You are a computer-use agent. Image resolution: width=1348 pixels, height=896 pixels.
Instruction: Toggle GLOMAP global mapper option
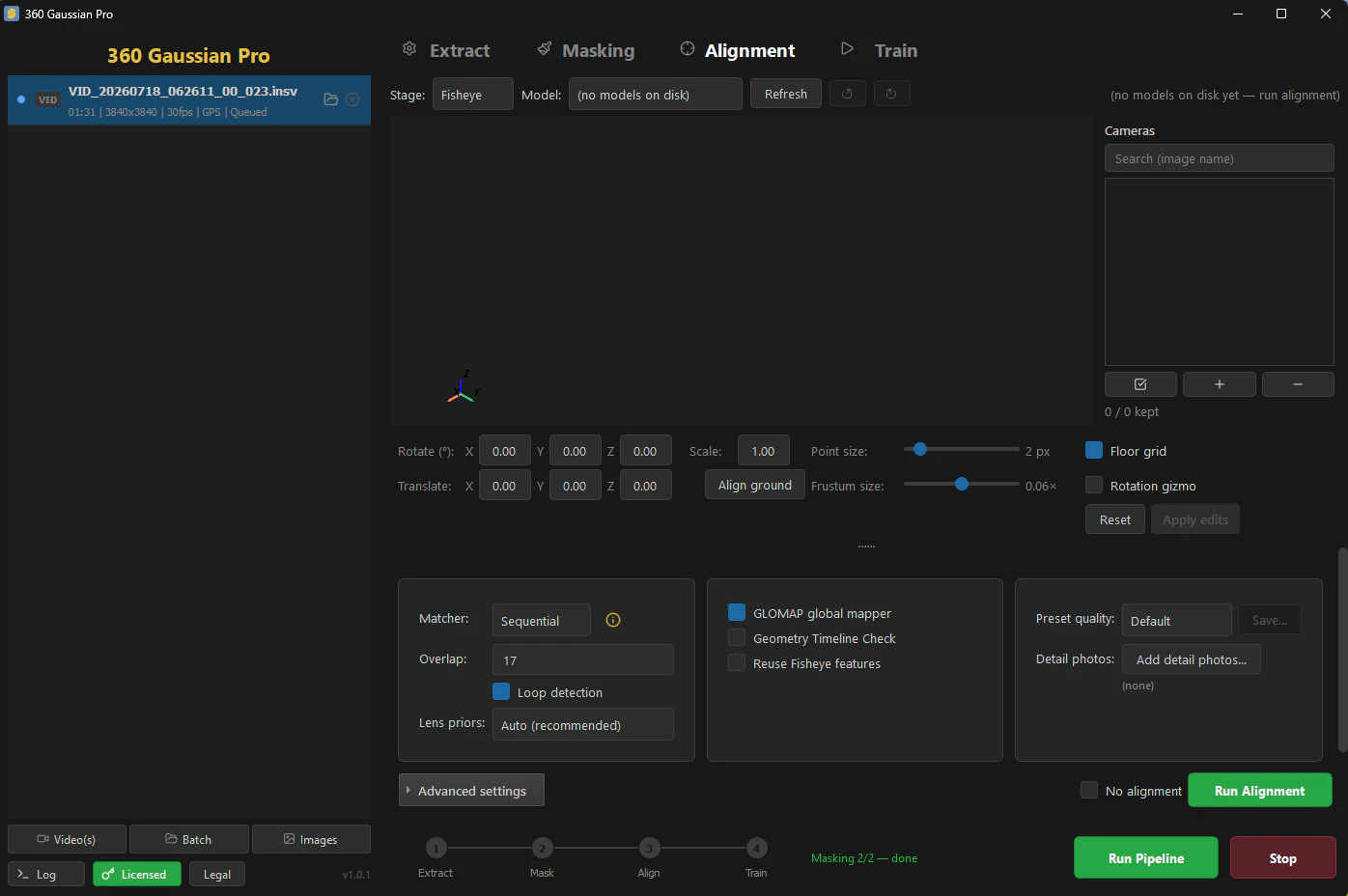pyautogui.click(x=737, y=612)
